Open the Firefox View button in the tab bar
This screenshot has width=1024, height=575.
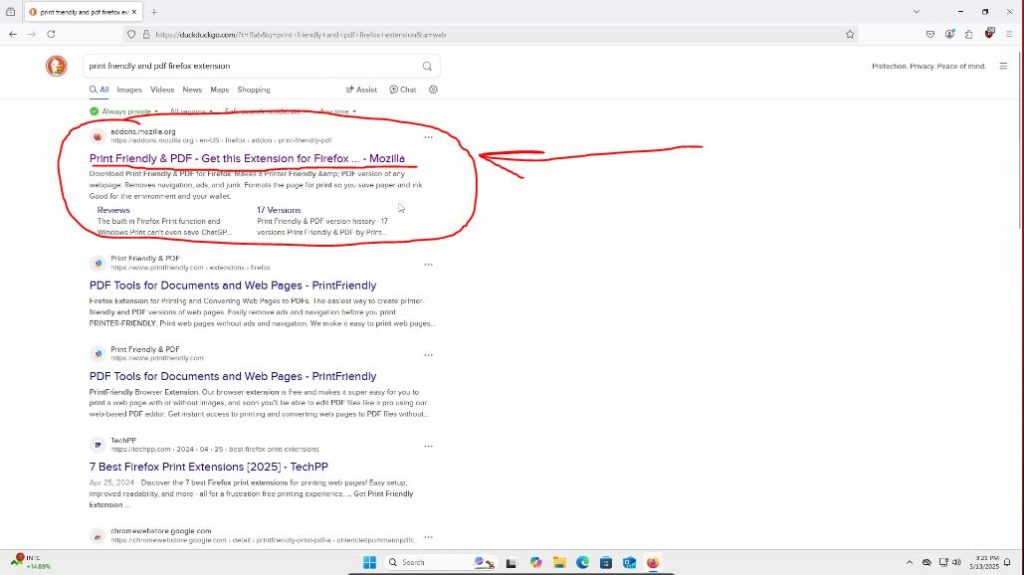[x=10, y=12]
